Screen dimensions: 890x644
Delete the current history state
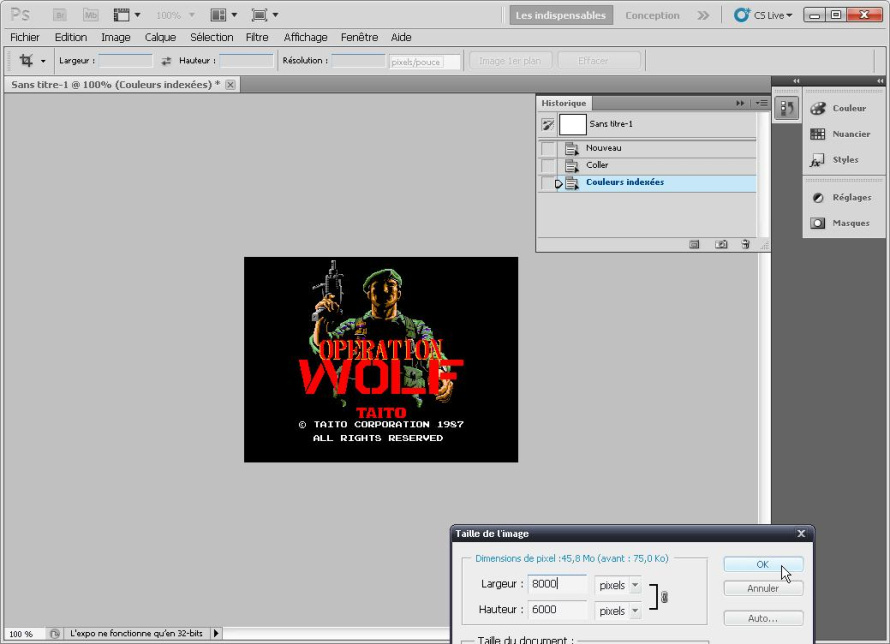[x=745, y=245]
